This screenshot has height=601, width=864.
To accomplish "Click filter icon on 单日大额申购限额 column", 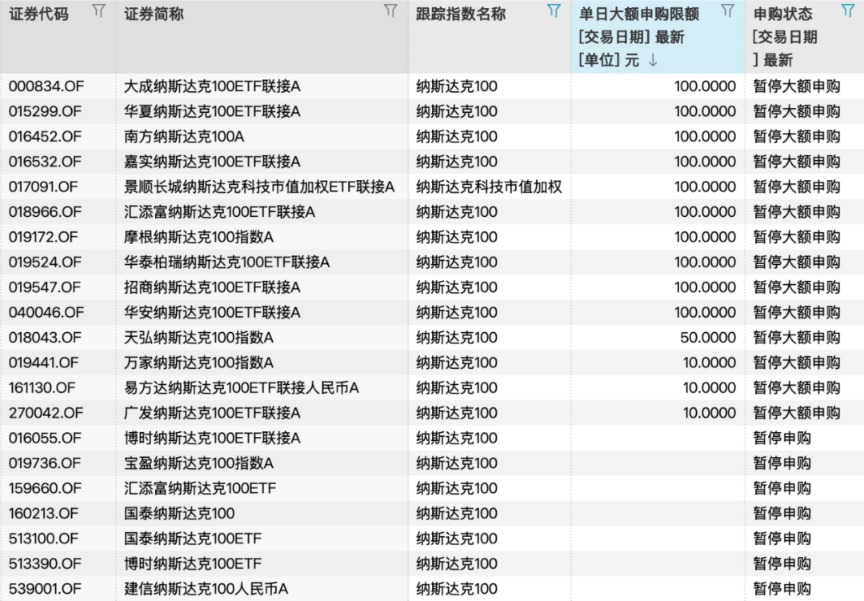I will pyautogui.click(x=728, y=11).
